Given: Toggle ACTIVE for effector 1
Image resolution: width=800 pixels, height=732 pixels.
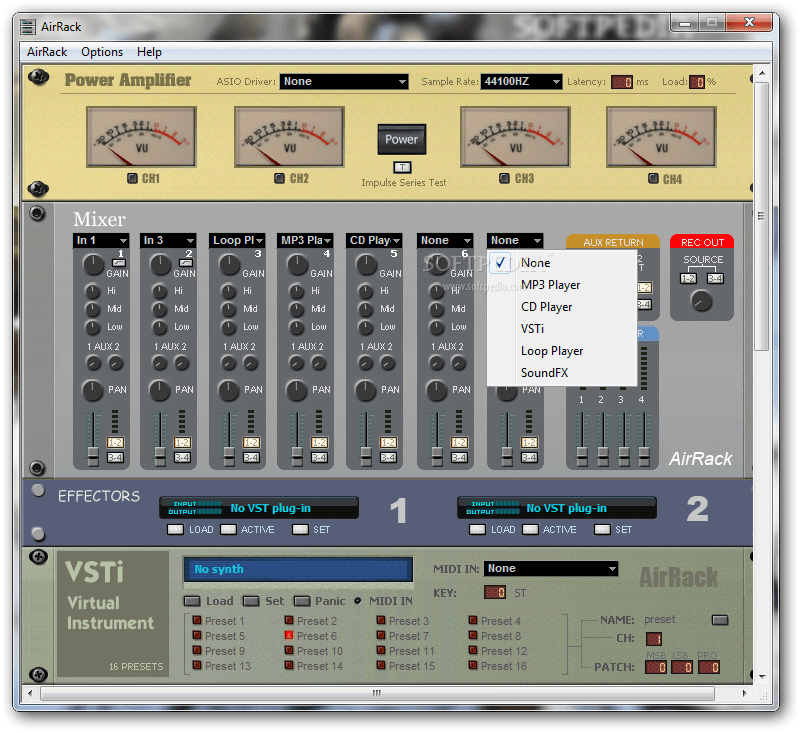Looking at the screenshot, I should (228, 529).
